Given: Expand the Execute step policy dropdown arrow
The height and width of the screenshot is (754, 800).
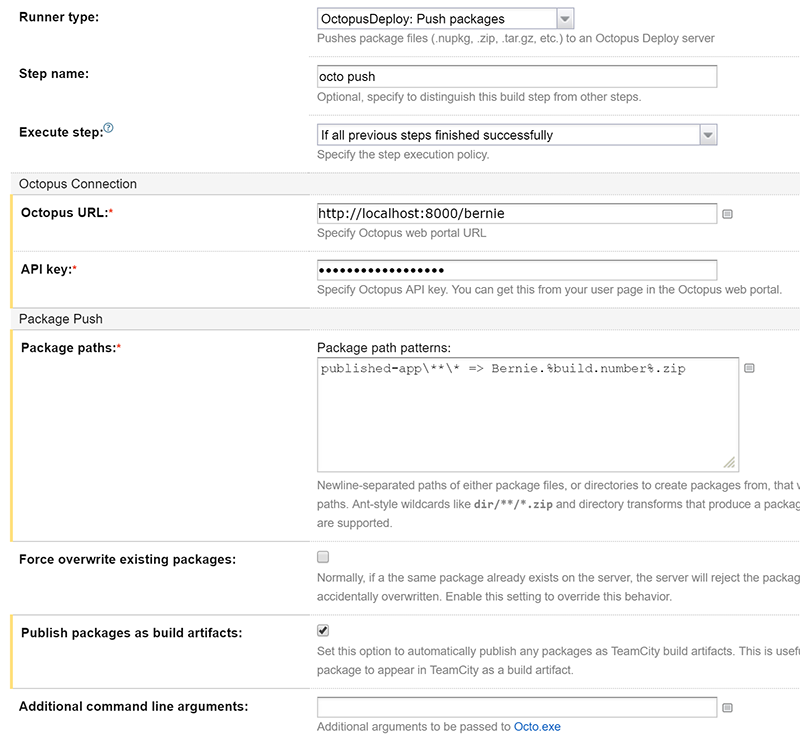Looking at the screenshot, I should click(707, 135).
